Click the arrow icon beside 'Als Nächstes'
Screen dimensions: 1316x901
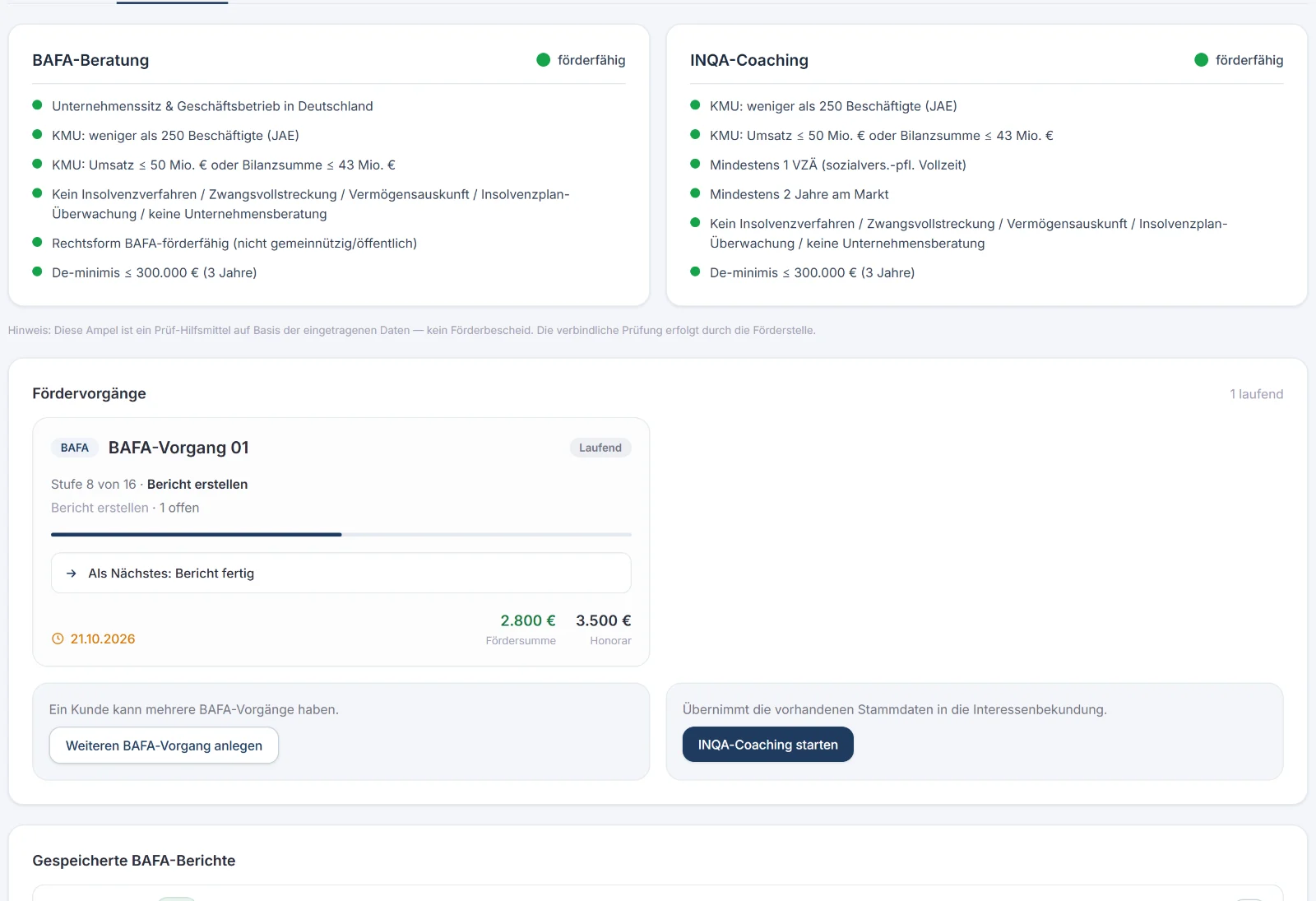72,574
